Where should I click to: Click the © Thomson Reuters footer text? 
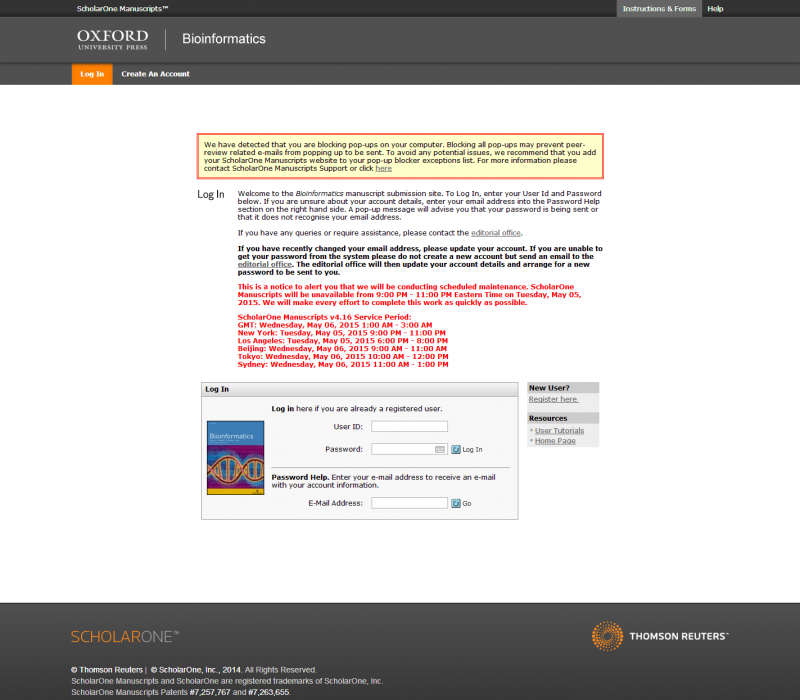click(x=107, y=670)
